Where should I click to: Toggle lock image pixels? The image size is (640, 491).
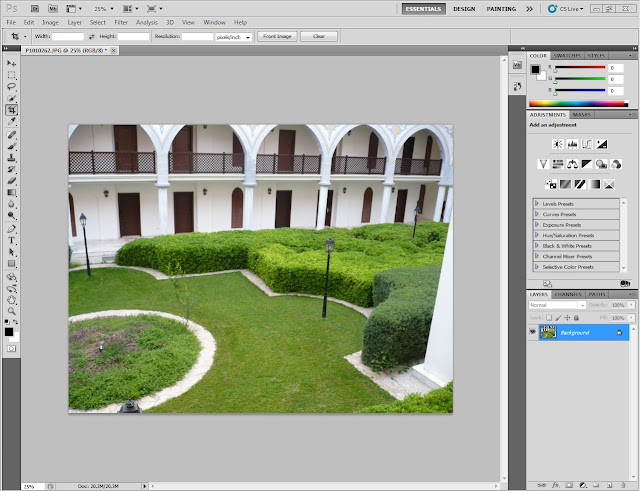(x=558, y=318)
